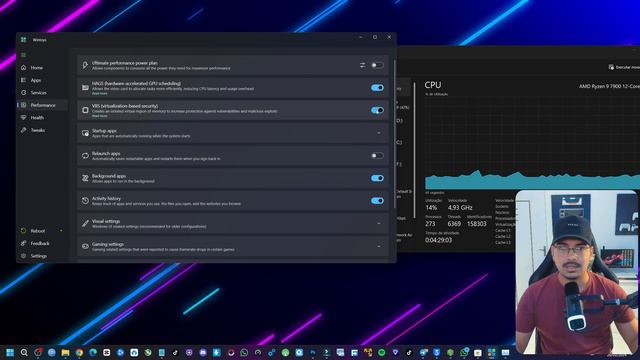The width and height of the screenshot is (640, 360).
Task: Open Read more link under VBS
Action: [x=100, y=116]
